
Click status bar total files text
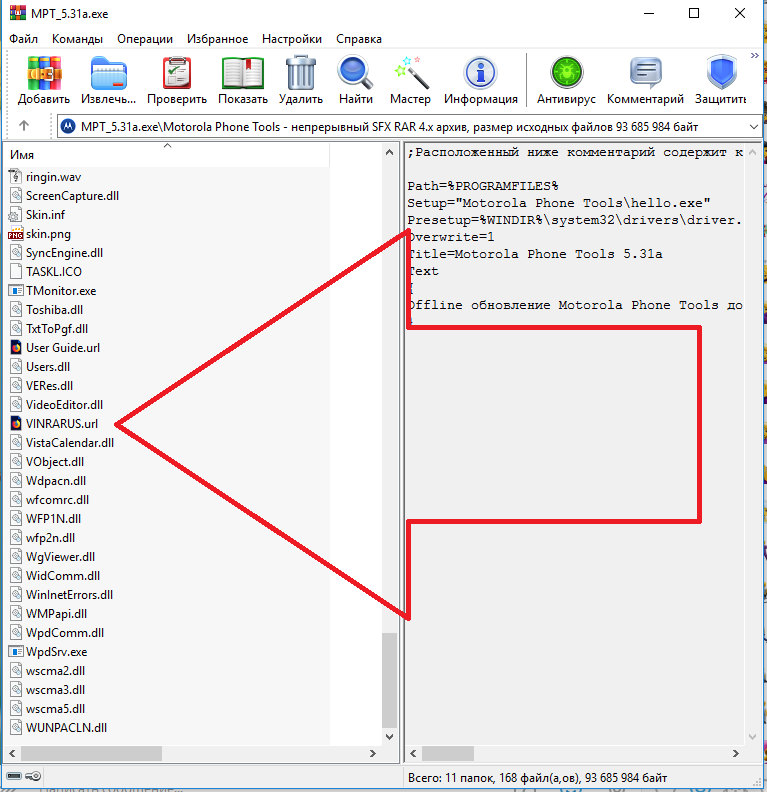point(537,777)
